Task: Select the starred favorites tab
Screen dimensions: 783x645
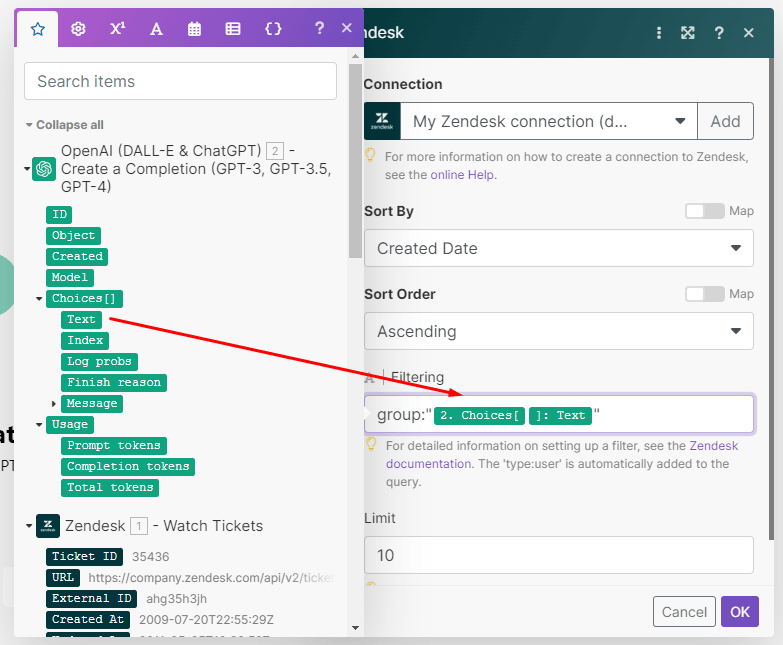Action: coord(38,29)
